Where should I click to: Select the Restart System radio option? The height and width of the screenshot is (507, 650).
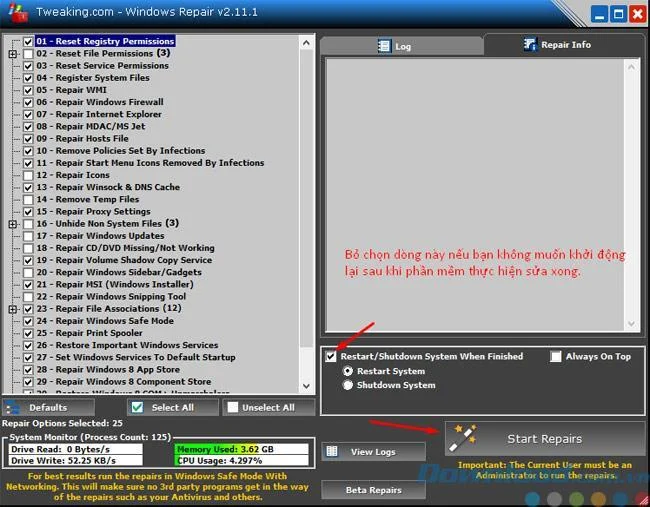348,371
